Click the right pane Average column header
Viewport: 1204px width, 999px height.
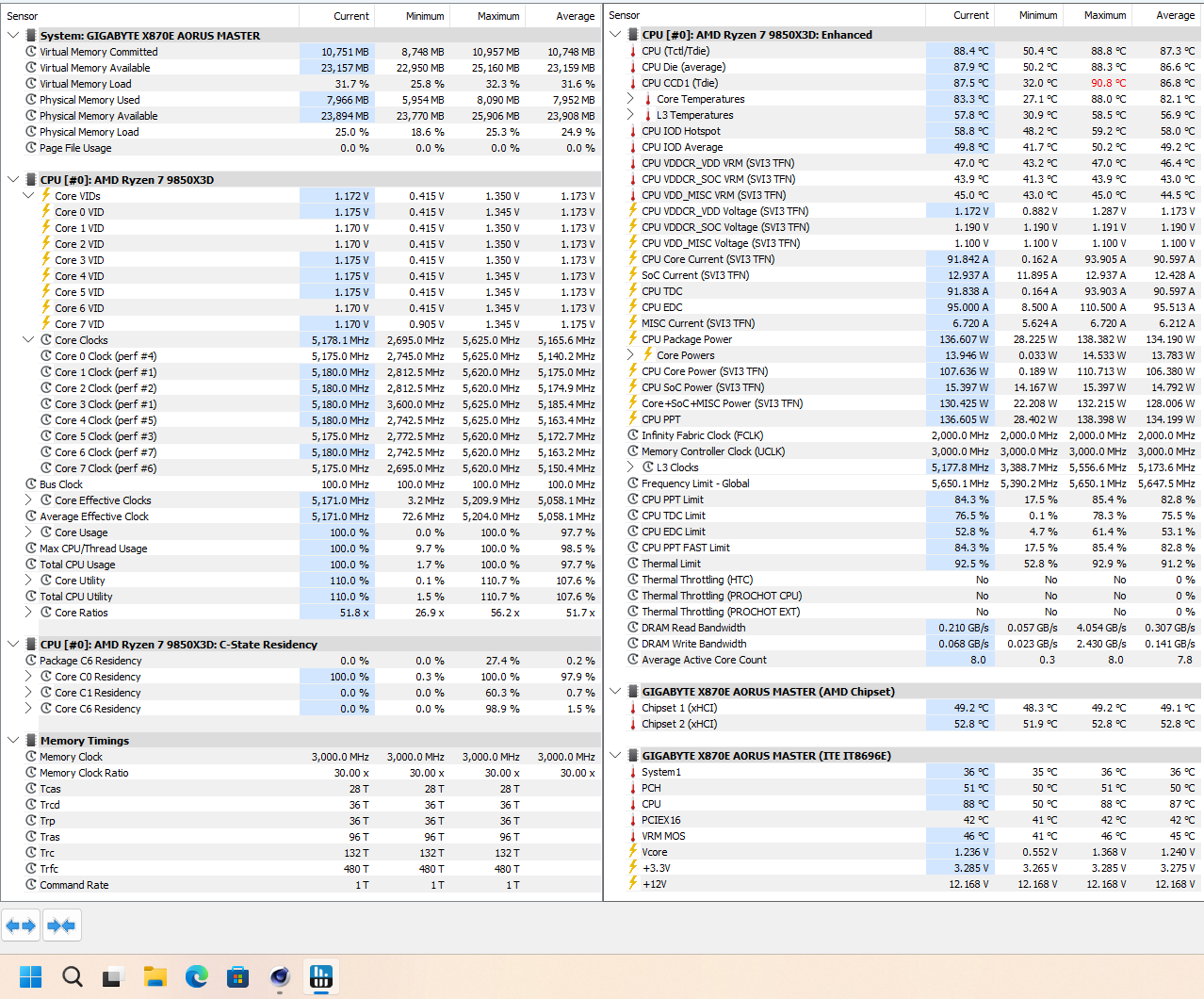pos(1166,15)
